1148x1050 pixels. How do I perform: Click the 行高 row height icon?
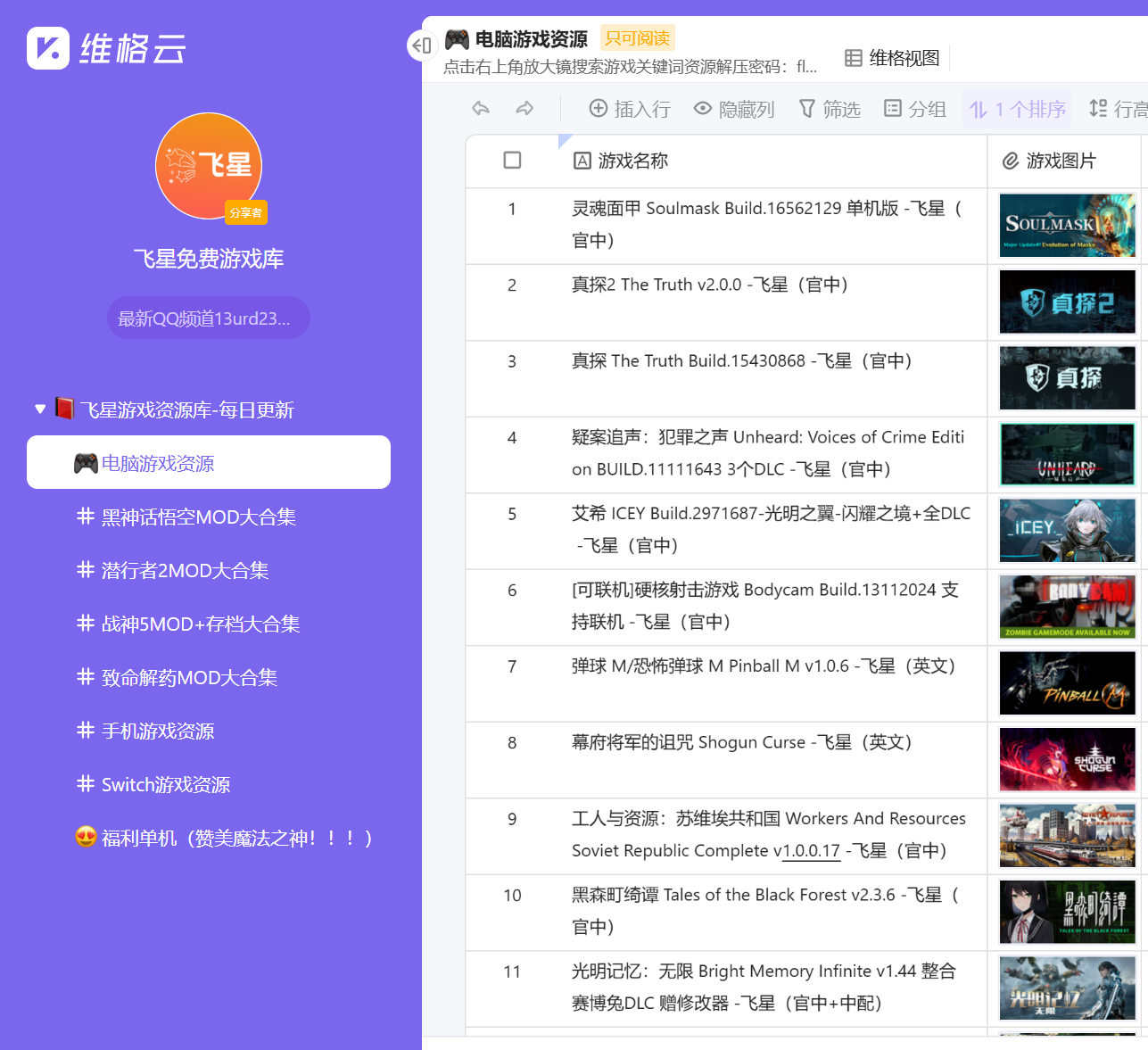[x=1098, y=109]
